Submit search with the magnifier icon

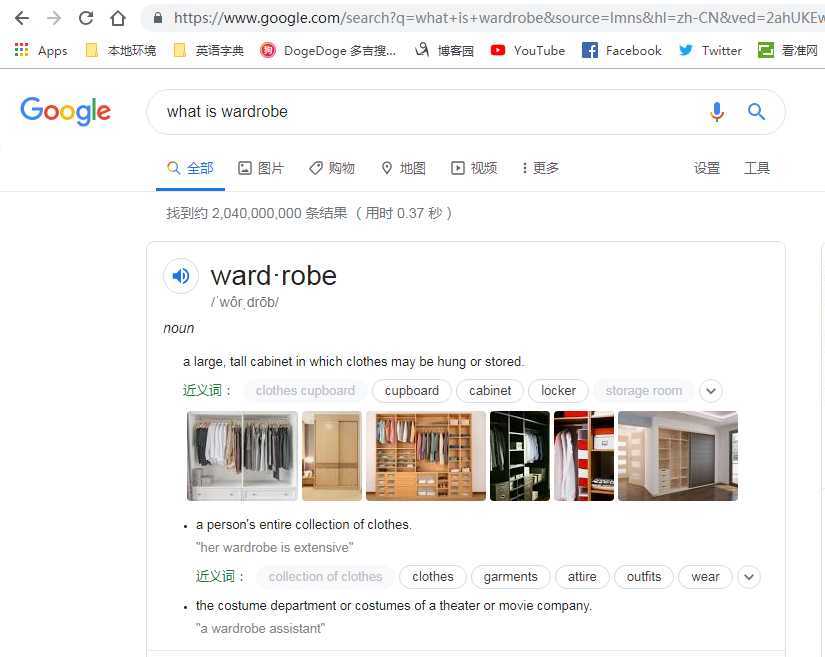[756, 112]
